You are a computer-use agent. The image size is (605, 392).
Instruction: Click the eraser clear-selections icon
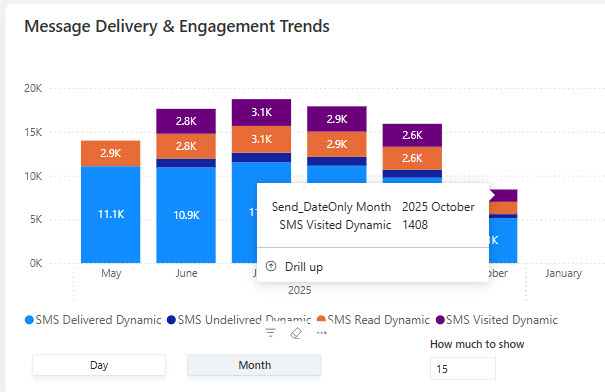296,333
